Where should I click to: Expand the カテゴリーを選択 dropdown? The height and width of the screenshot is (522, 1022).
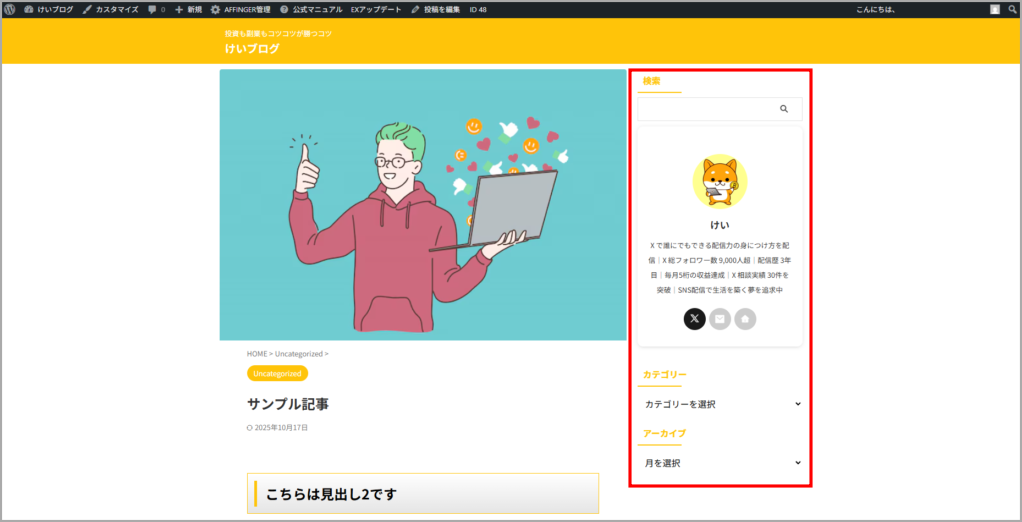point(720,404)
